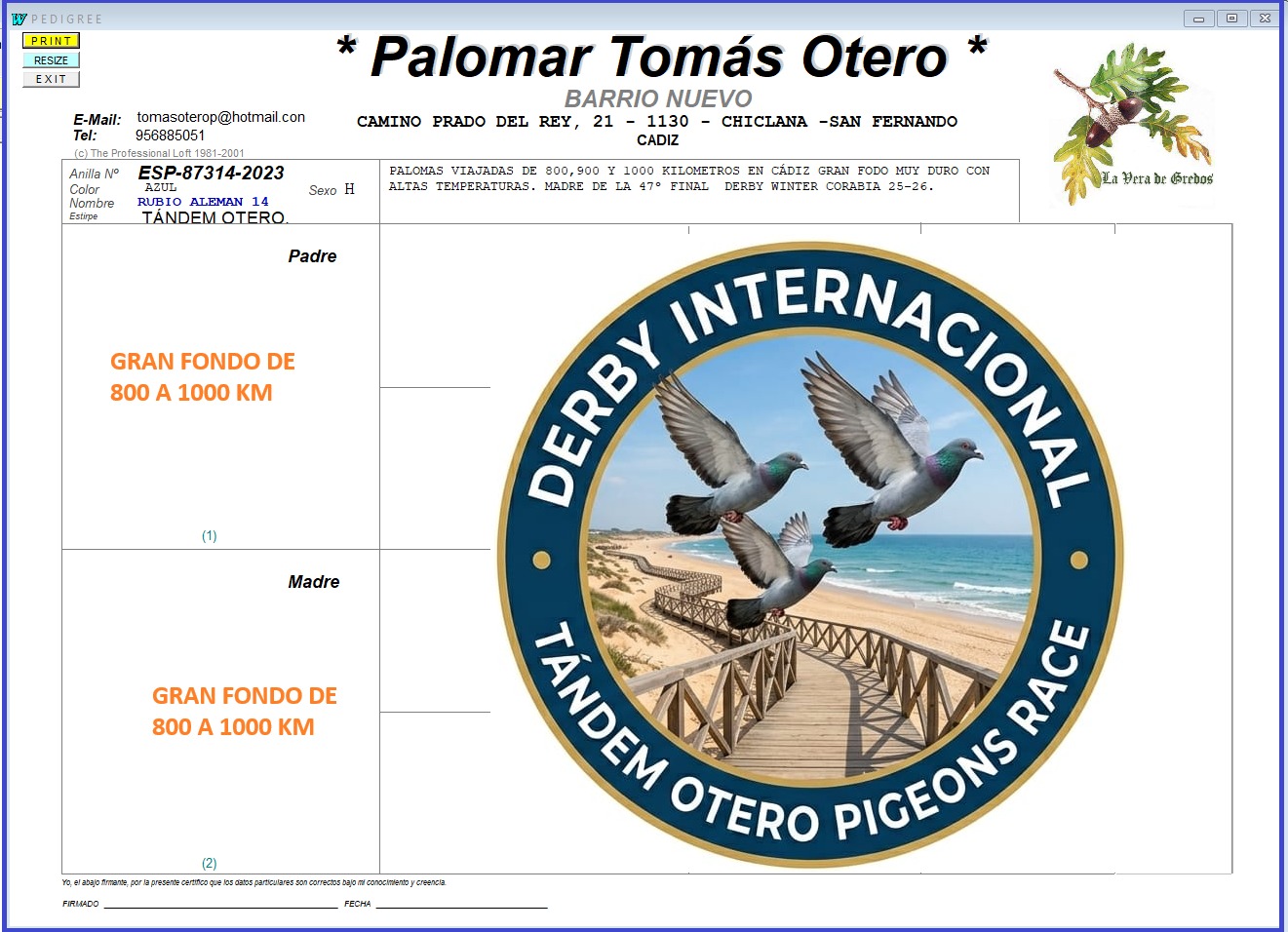Select the "ALTAS TEMPERATURAS" second comment line
The height and width of the screenshot is (932, 1288).
click(x=661, y=186)
